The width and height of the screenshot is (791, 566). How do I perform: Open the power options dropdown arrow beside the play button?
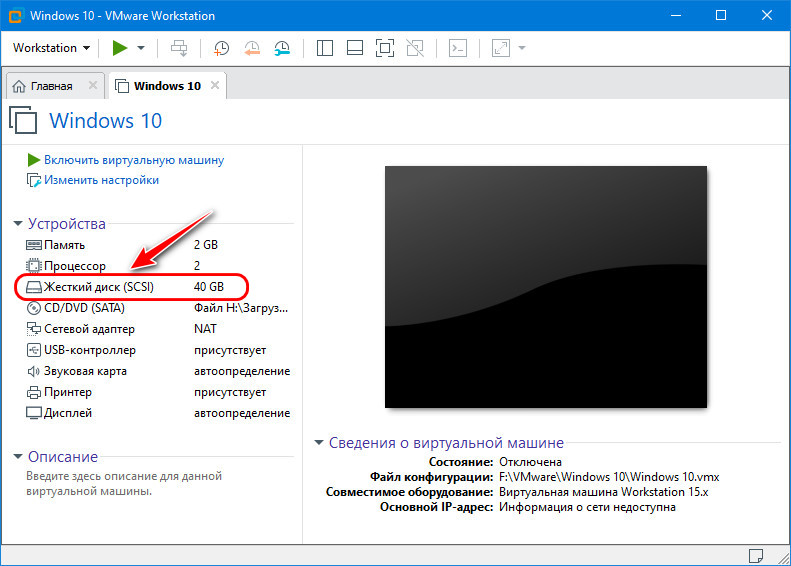pos(141,48)
